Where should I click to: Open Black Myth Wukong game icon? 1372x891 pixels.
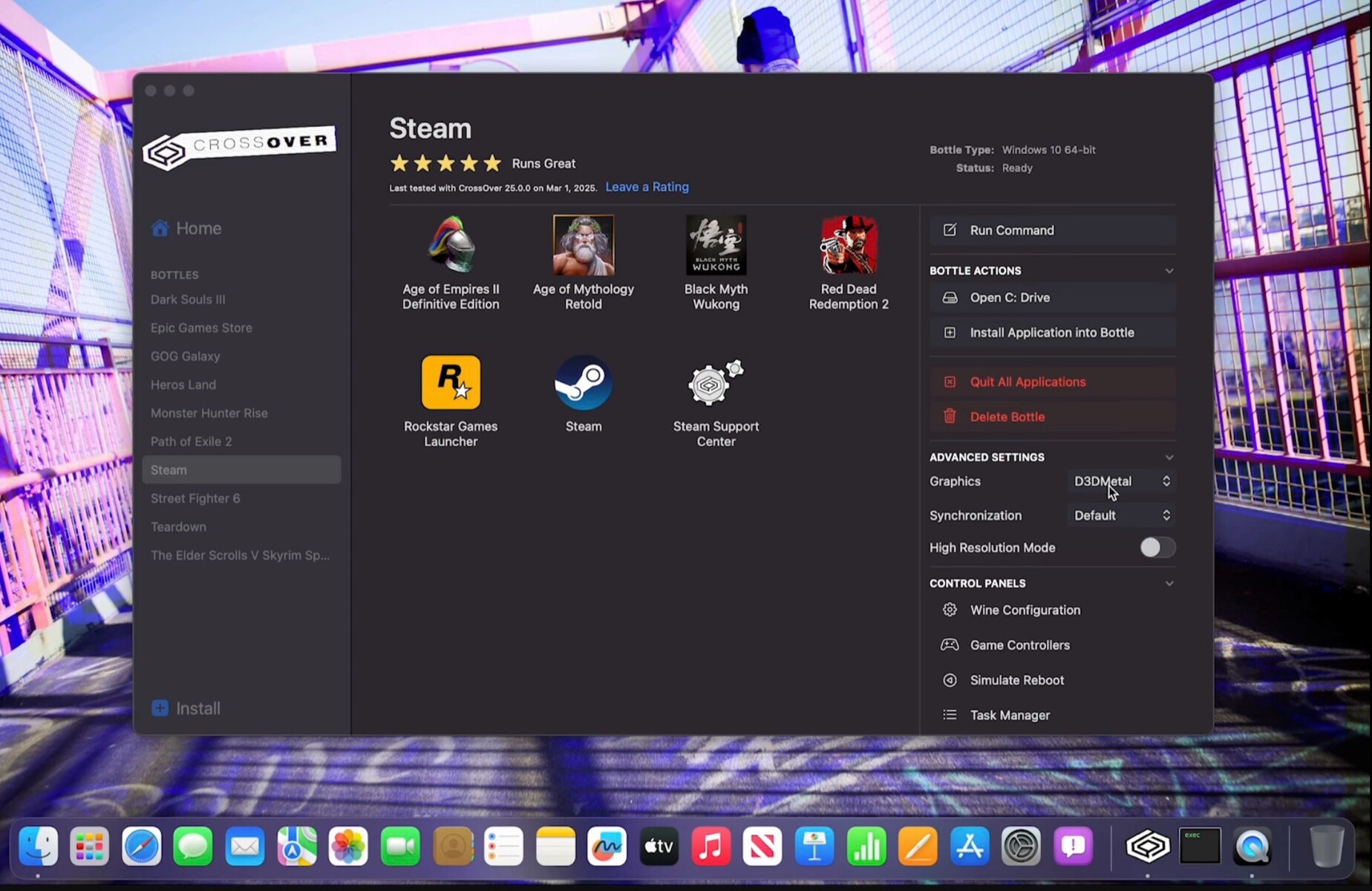716,244
